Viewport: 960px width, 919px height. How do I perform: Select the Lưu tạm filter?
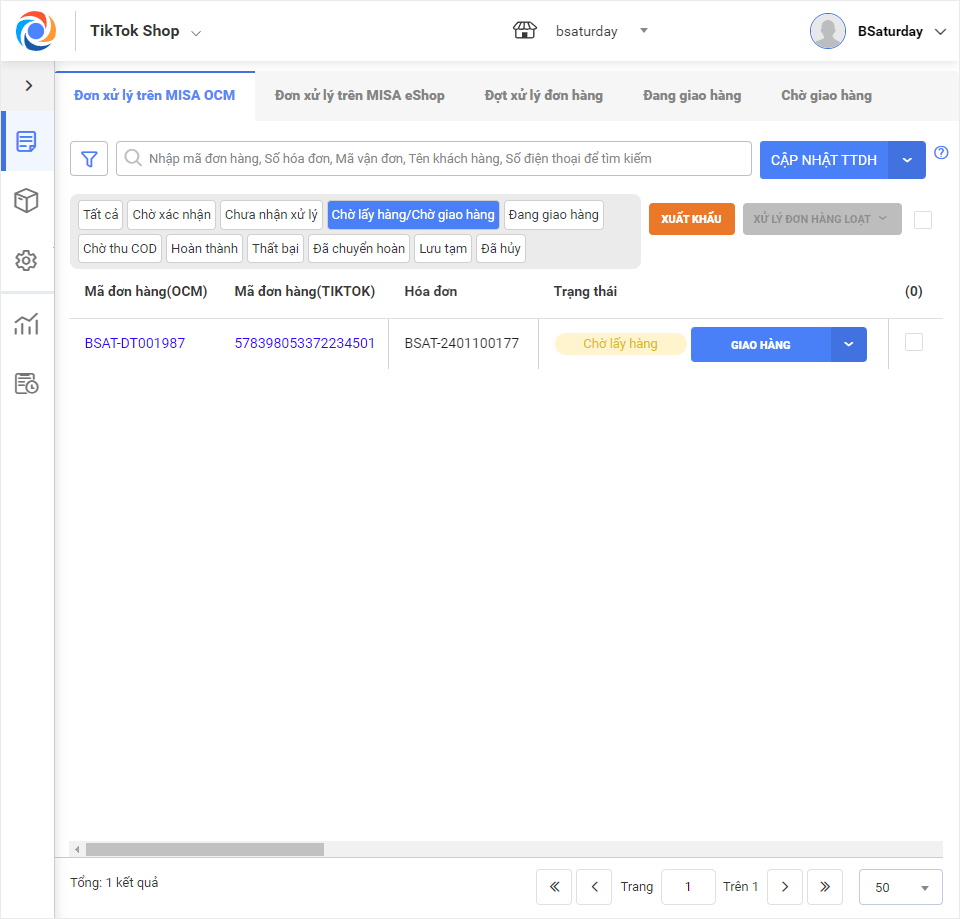[x=443, y=249]
